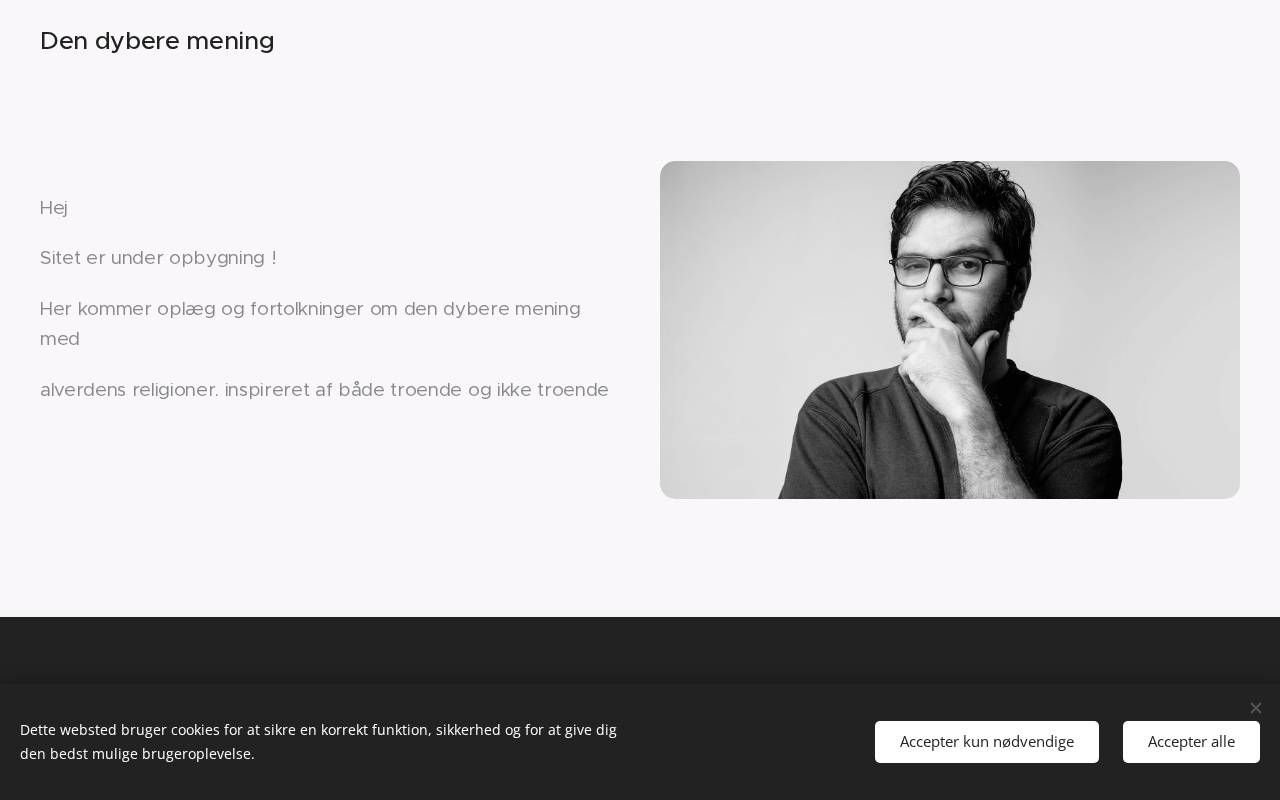Click the 'alverdens religioner' text line
This screenshot has width=1280, height=800.
click(324, 390)
